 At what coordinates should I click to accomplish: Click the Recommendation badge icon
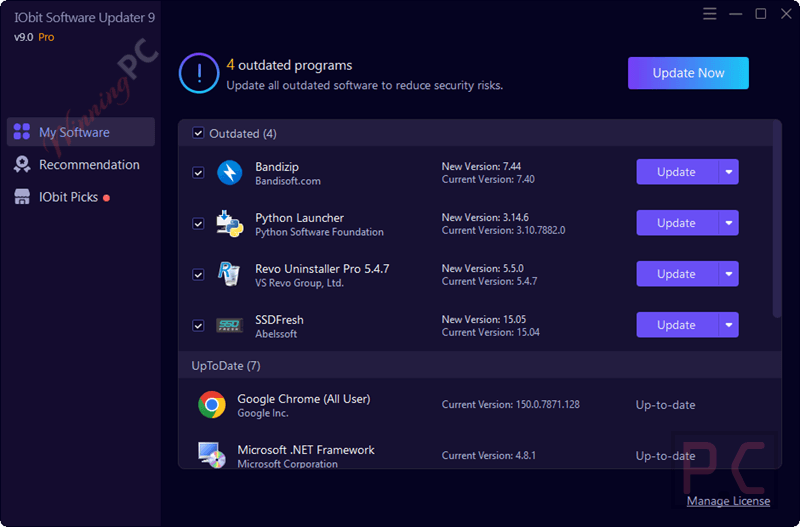pyautogui.click(x=21, y=164)
